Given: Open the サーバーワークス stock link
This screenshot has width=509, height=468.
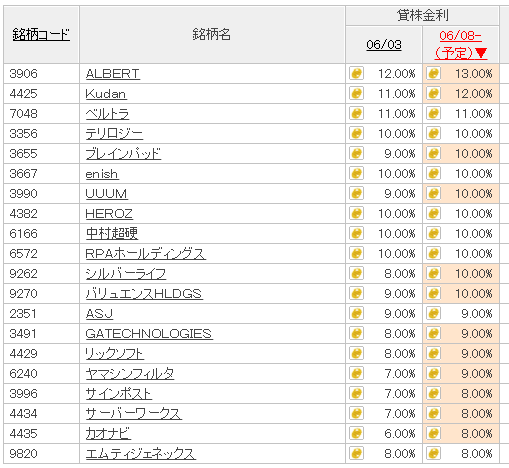Looking at the screenshot, I should [x=134, y=414].
